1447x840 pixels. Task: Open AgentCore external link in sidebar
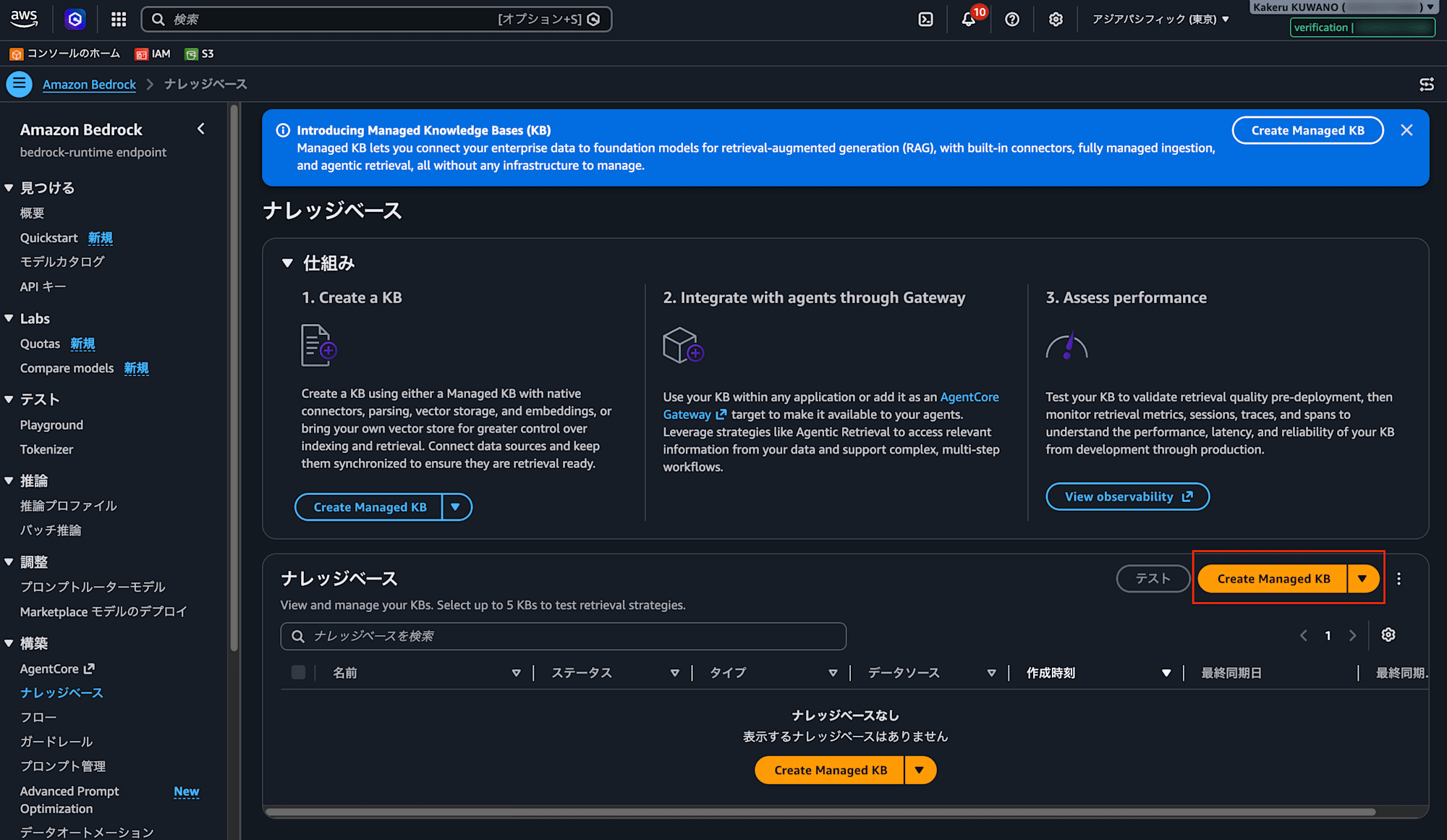(57, 669)
